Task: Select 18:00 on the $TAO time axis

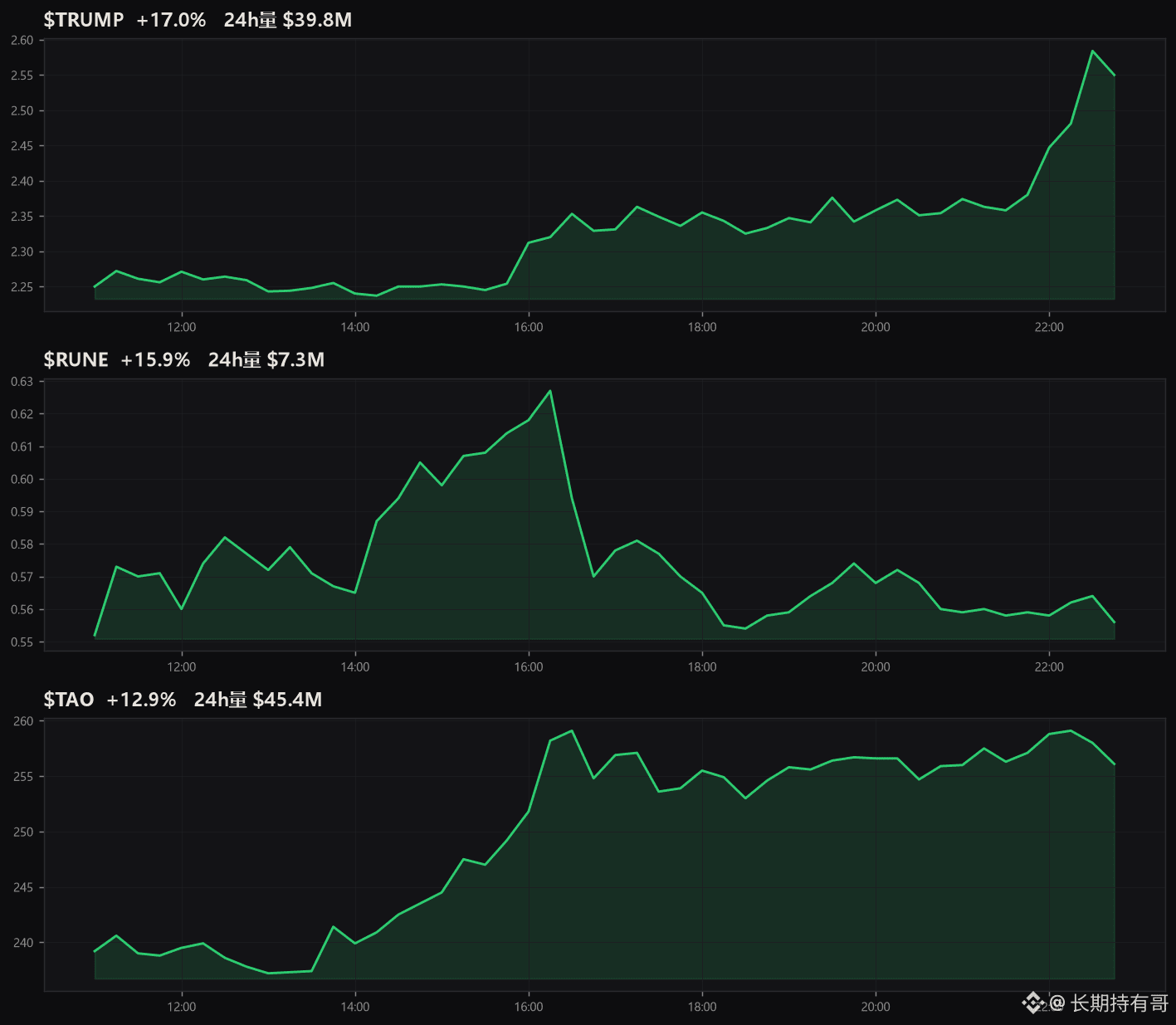Action: pos(702,1007)
